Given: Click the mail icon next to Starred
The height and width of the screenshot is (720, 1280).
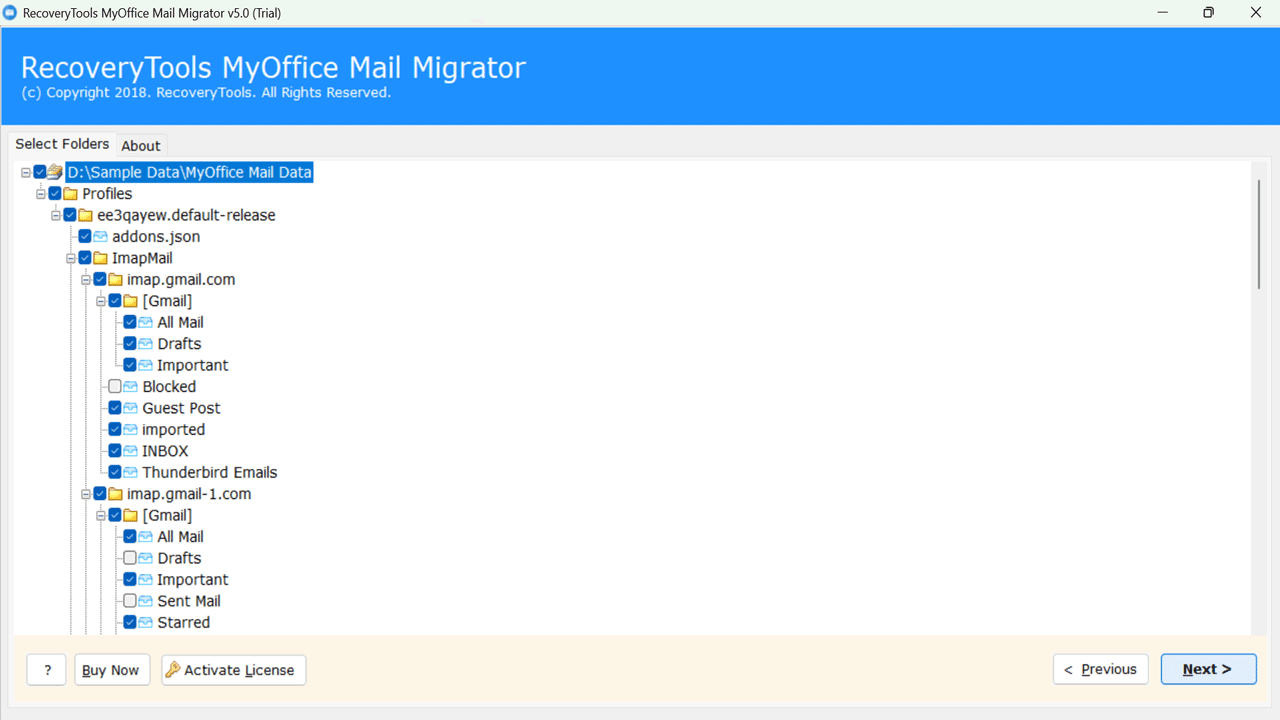Looking at the screenshot, I should tap(145, 622).
